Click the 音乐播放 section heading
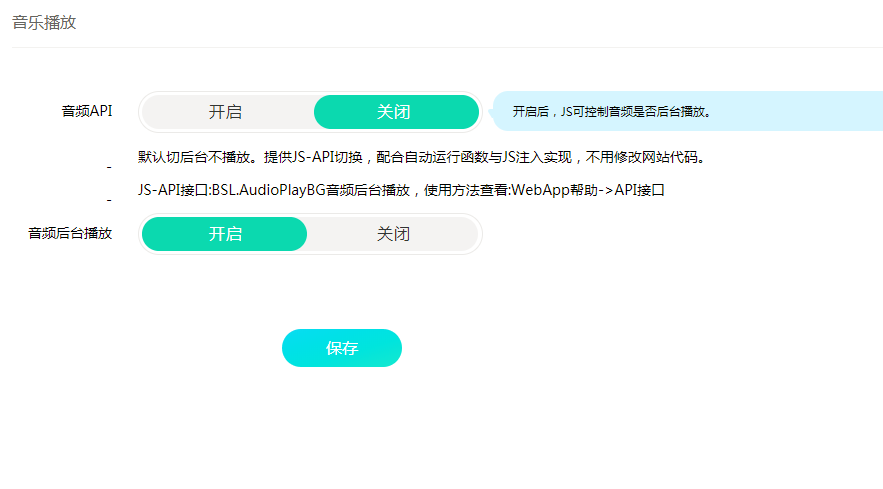 [x=44, y=23]
